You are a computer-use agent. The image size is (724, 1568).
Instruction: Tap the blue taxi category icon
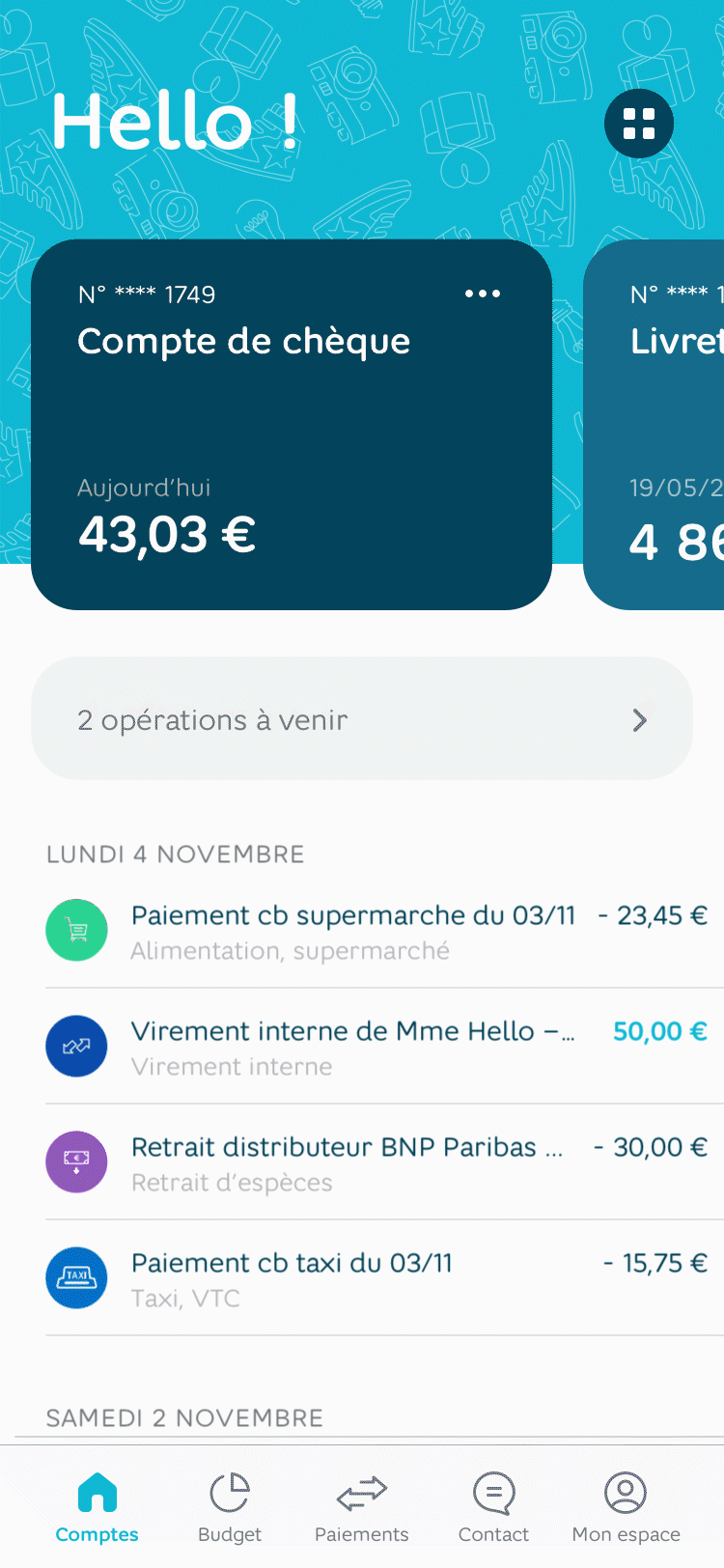coord(76,1277)
